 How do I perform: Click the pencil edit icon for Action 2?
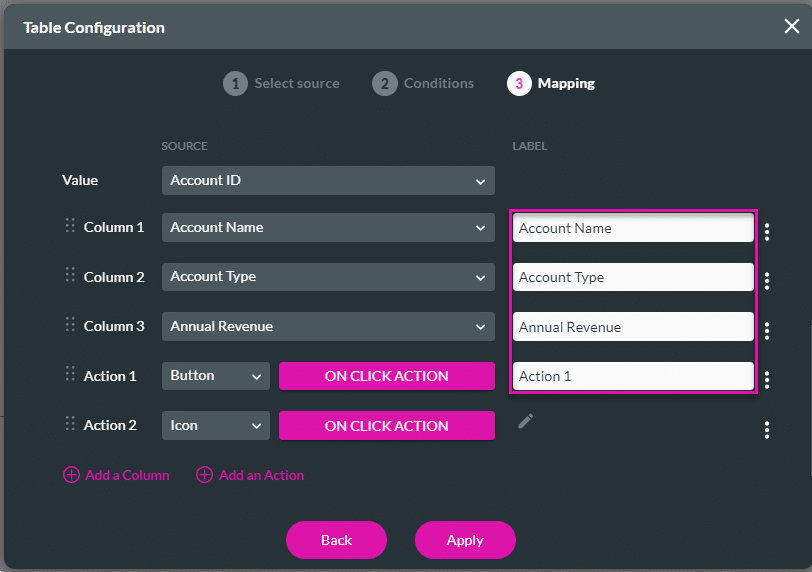525,421
